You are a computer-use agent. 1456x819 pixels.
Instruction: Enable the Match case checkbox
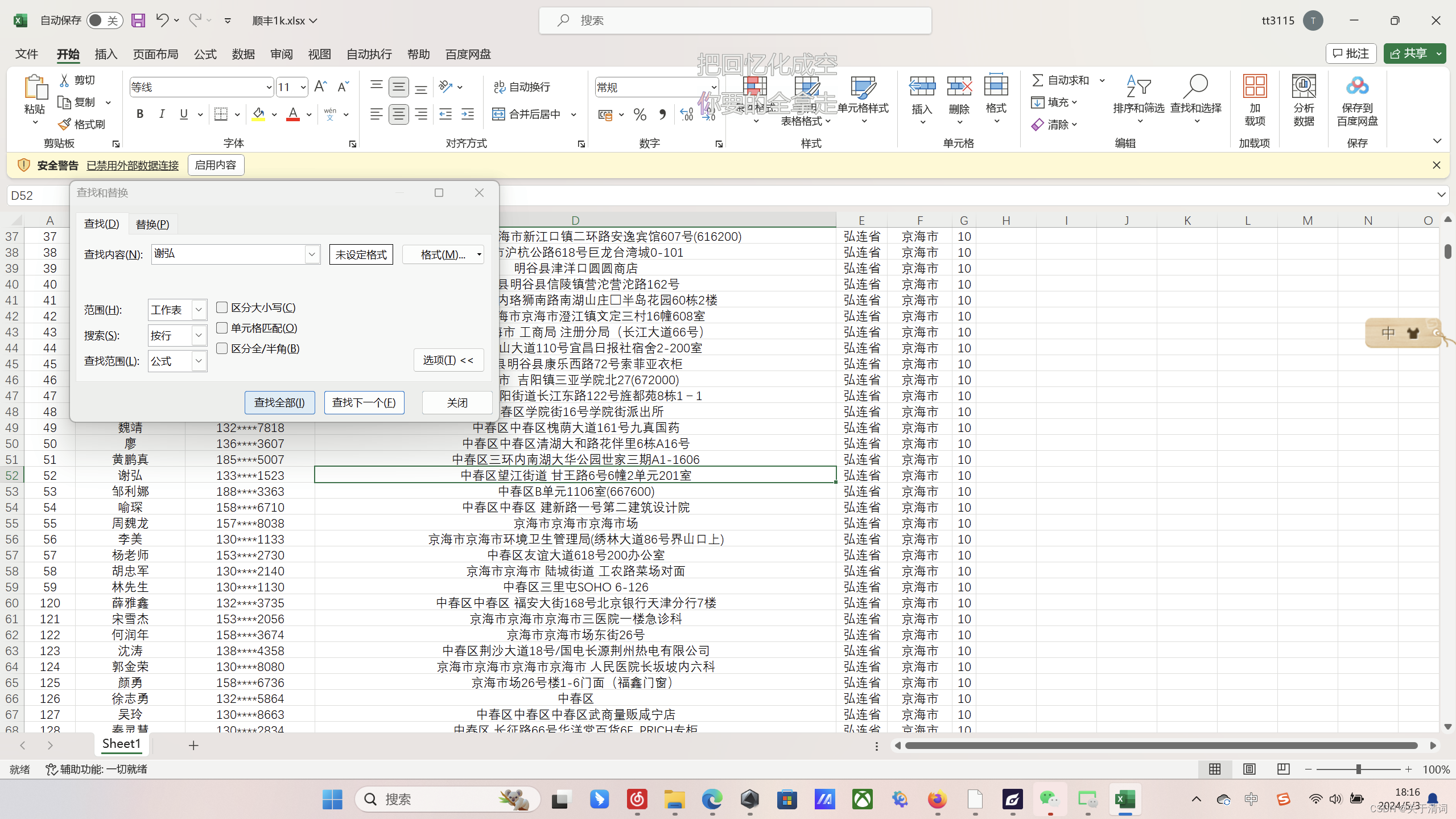tap(222, 307)
